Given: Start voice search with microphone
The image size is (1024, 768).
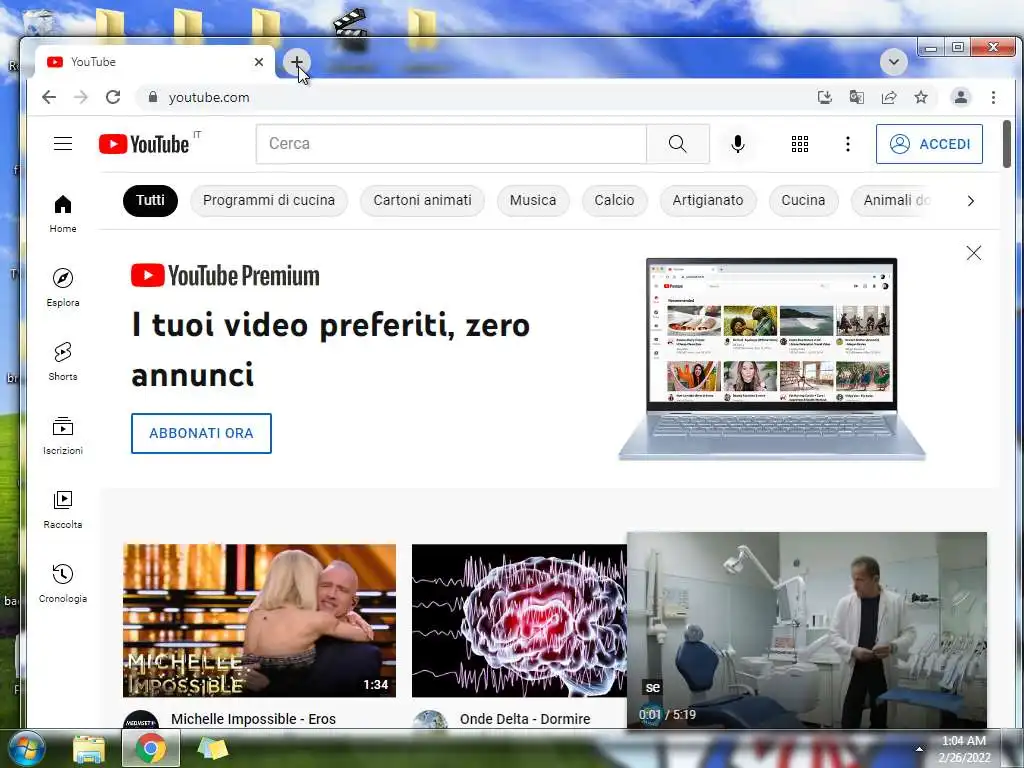Looking at the screenshot, I should pyautogui.click(x=738, y=144).
